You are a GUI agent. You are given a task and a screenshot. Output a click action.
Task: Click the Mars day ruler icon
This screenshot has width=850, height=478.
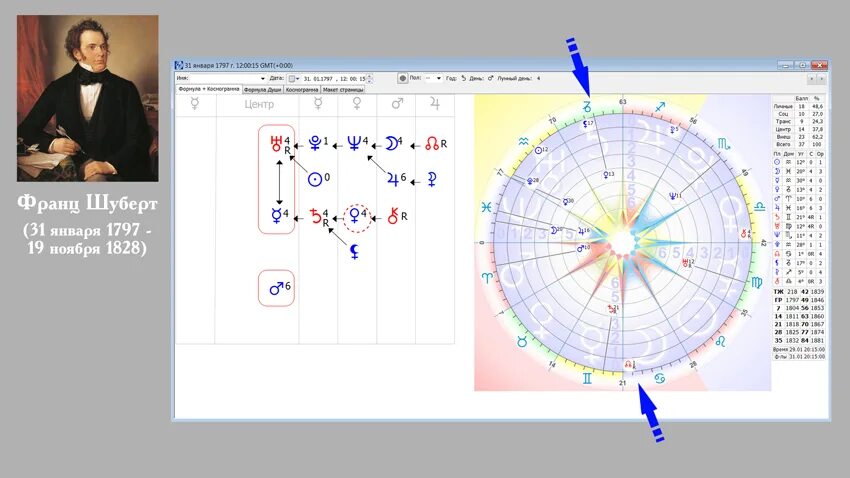[x=490, y=78]
